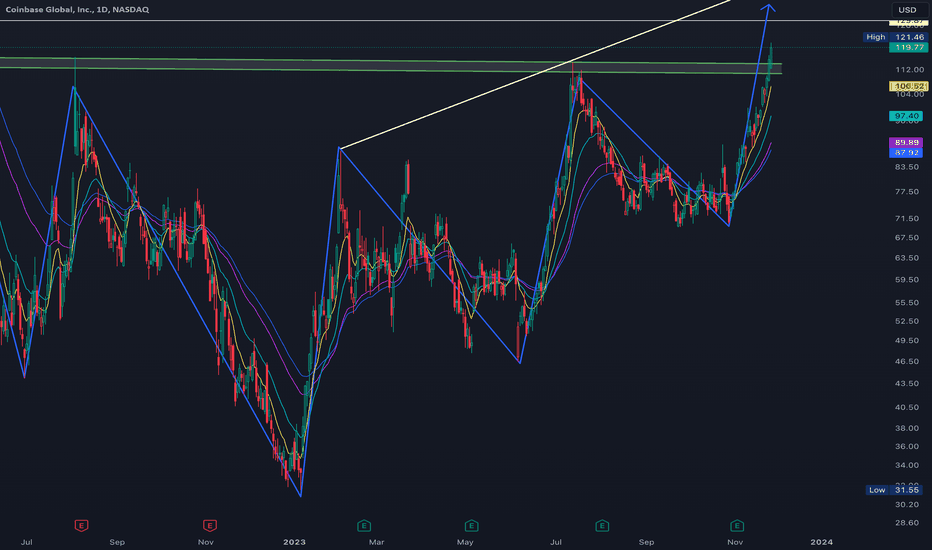
Task: Click the 34.00 price scale value
Action: 907,465
